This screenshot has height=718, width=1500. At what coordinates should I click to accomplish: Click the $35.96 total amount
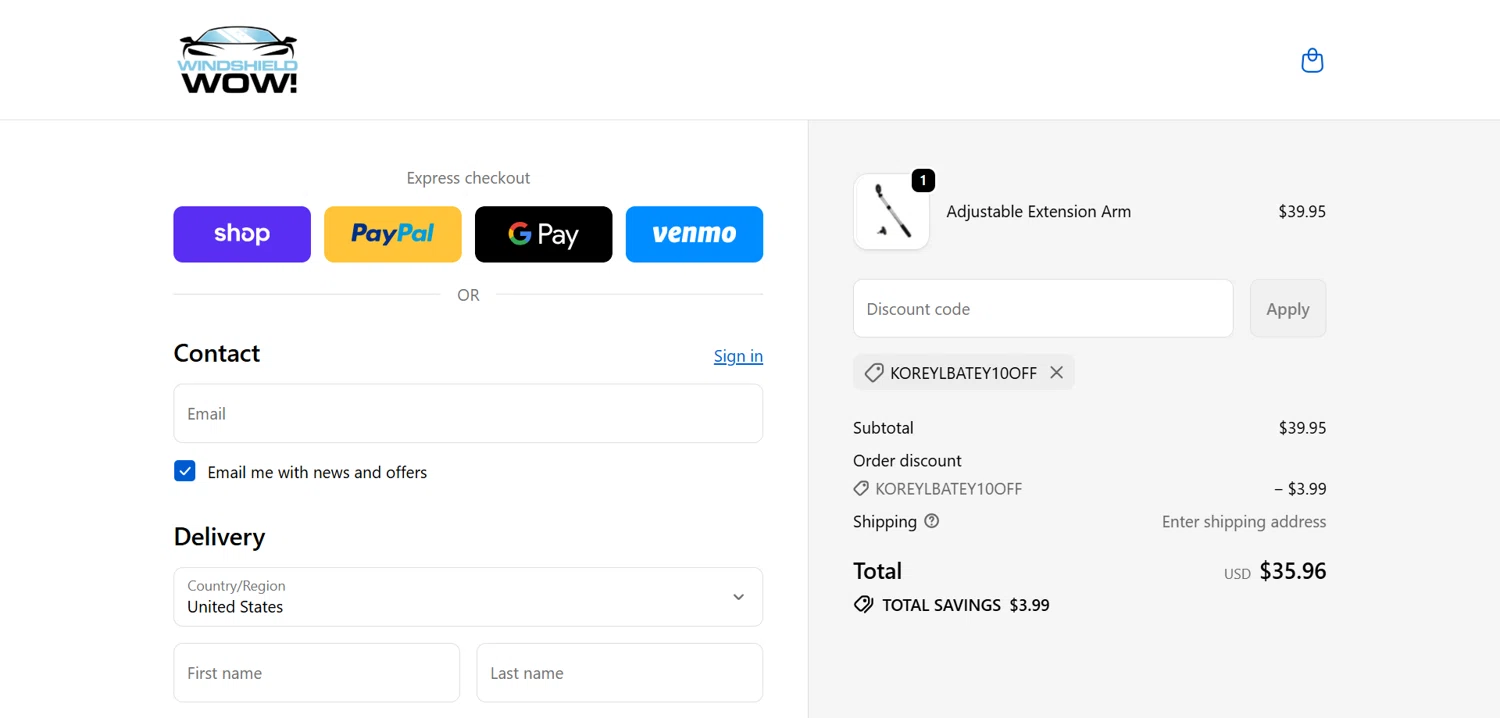(x=1293, y=571)
